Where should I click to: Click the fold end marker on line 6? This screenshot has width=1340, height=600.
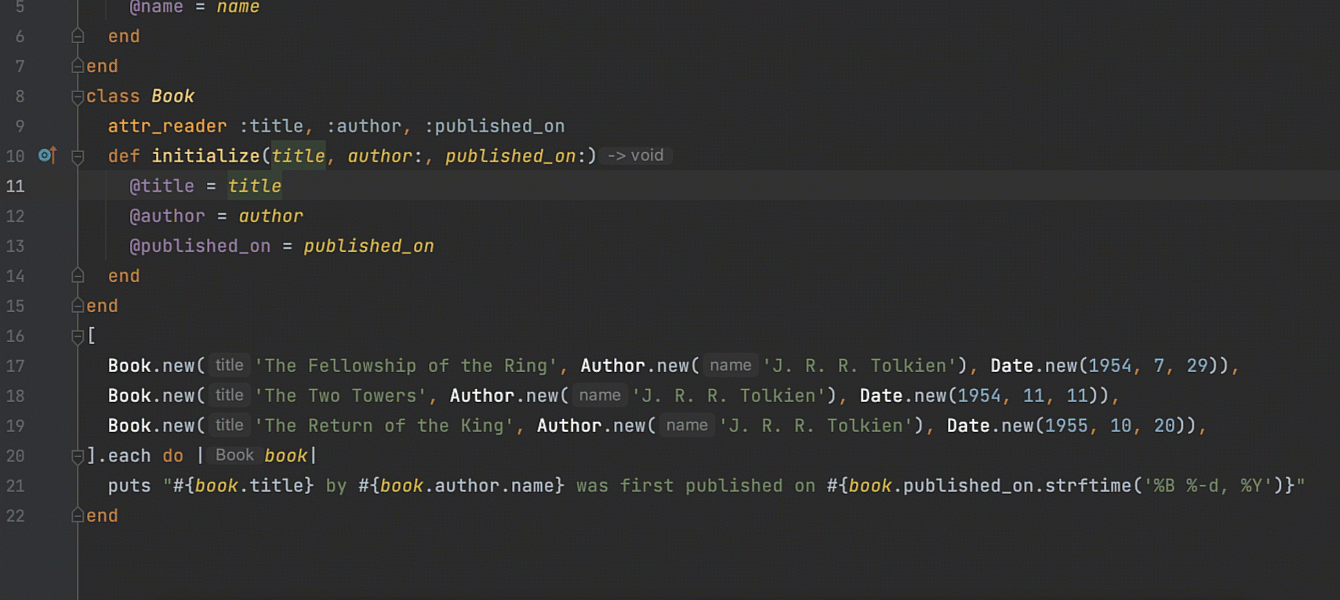[78, 36]
